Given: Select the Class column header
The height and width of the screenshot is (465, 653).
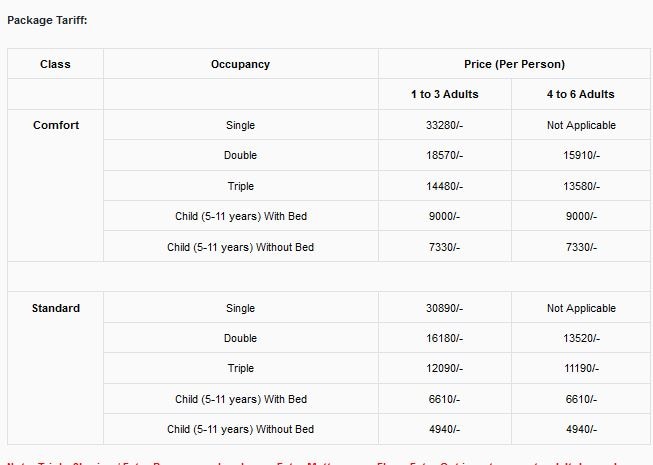Looking at the screenshot, I should click(55, 64).
